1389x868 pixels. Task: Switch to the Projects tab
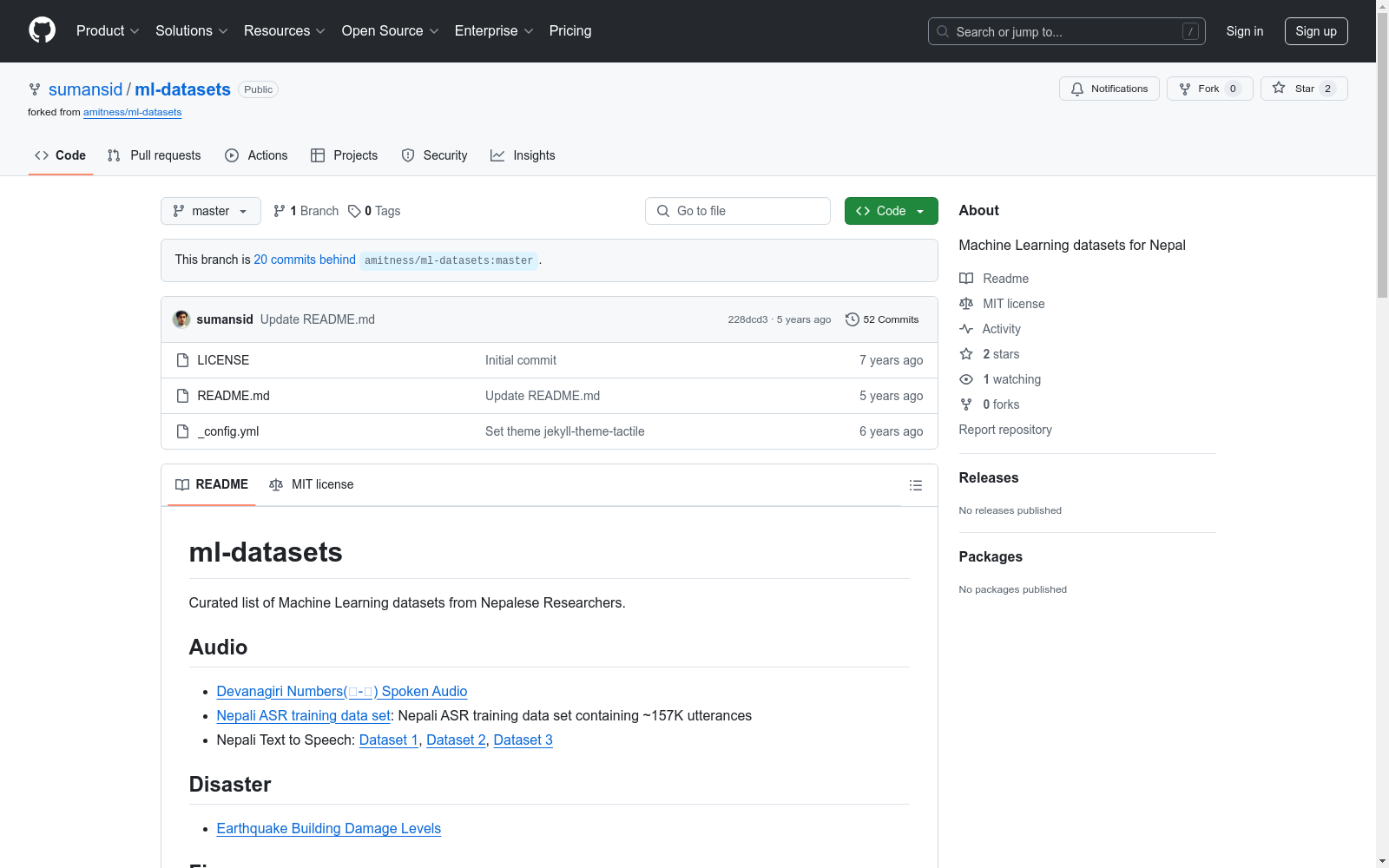pos(345,155)
